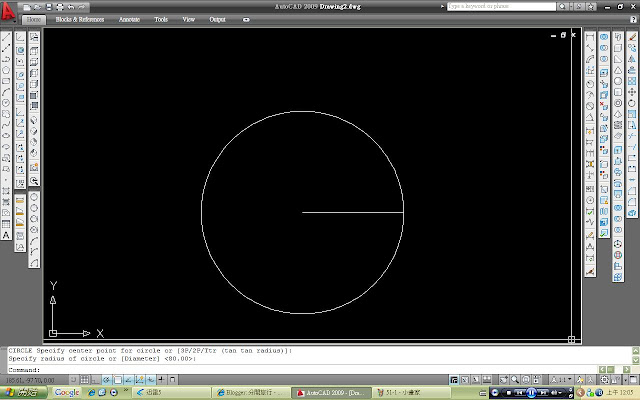This screenshot has height=400, width=640.
Task: Open the annotation scale 1:1 dropdown
Action: tap(561, 380)
